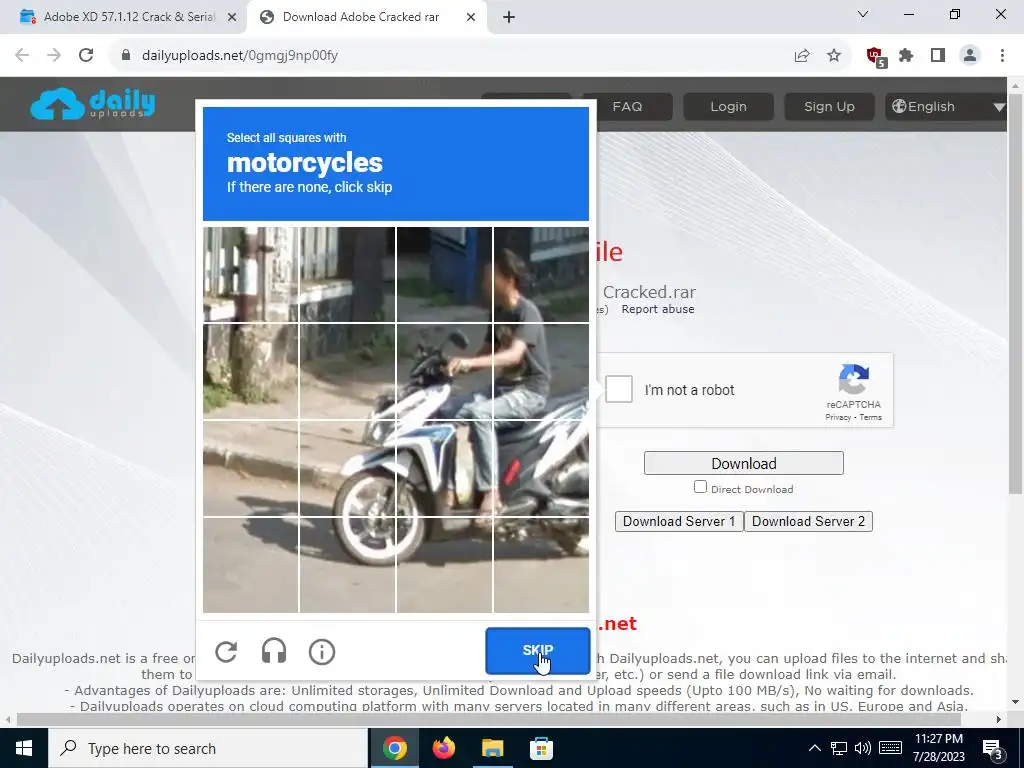Select captcha square with red tail light
Viewport: 1024px width, 768px height.
[x=541, y=468]
